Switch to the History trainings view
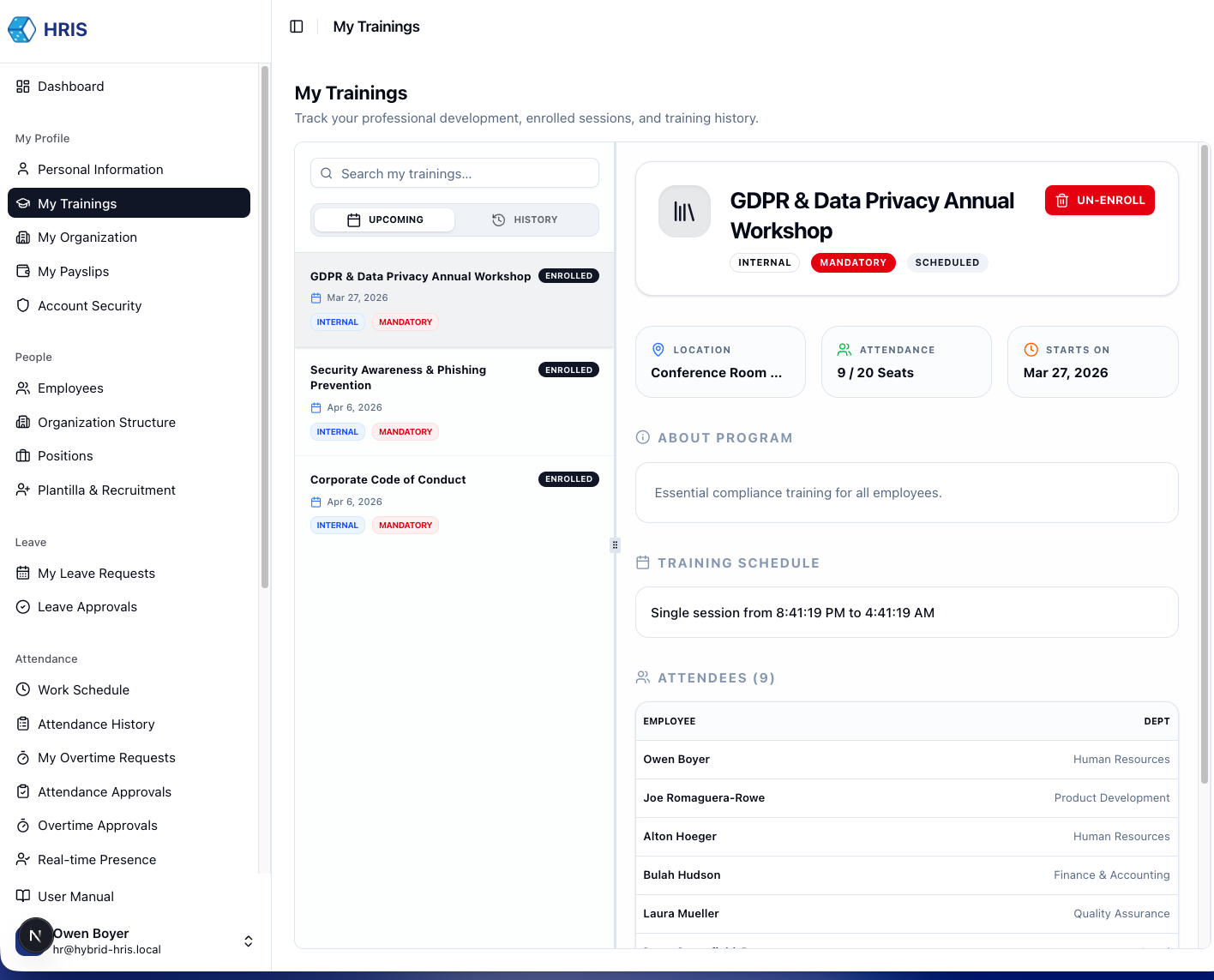Screen dimensions: 1214x980 [525, 220]
